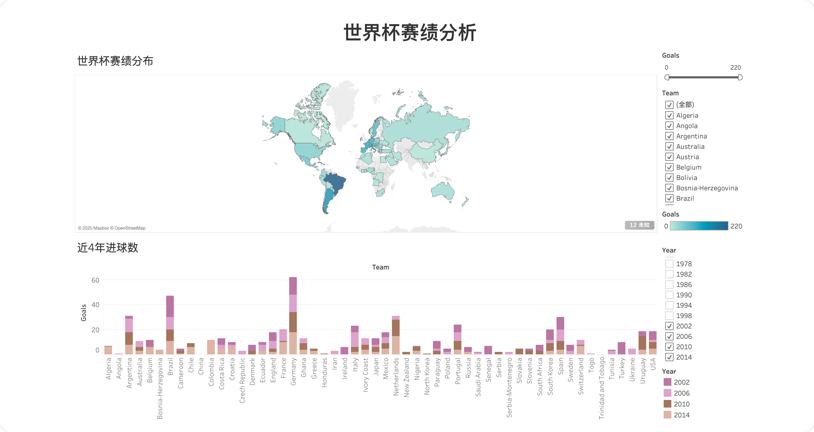This screenshot has width=814, height=432.
Task: Uncheck Brazil in the Team filter
Action: [670, 198]
